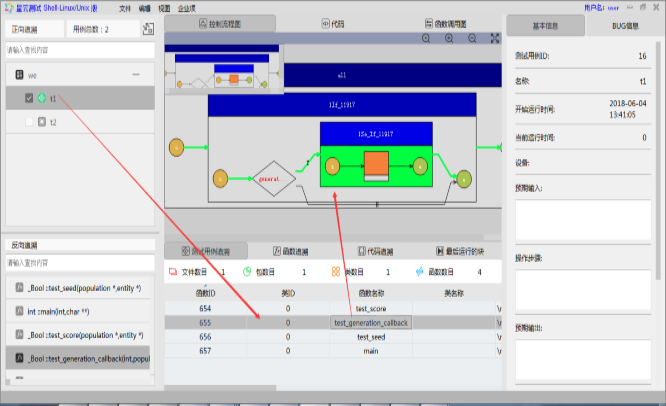Zoom out of the control flow diagram
666x406 pixels.
point(472,39)
